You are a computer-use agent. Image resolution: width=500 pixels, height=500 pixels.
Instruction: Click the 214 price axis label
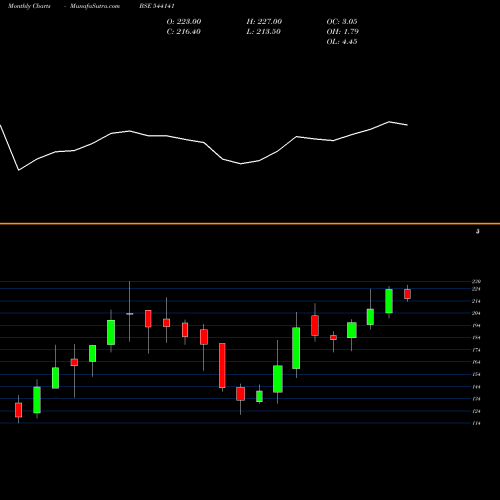tap(476, 301)
